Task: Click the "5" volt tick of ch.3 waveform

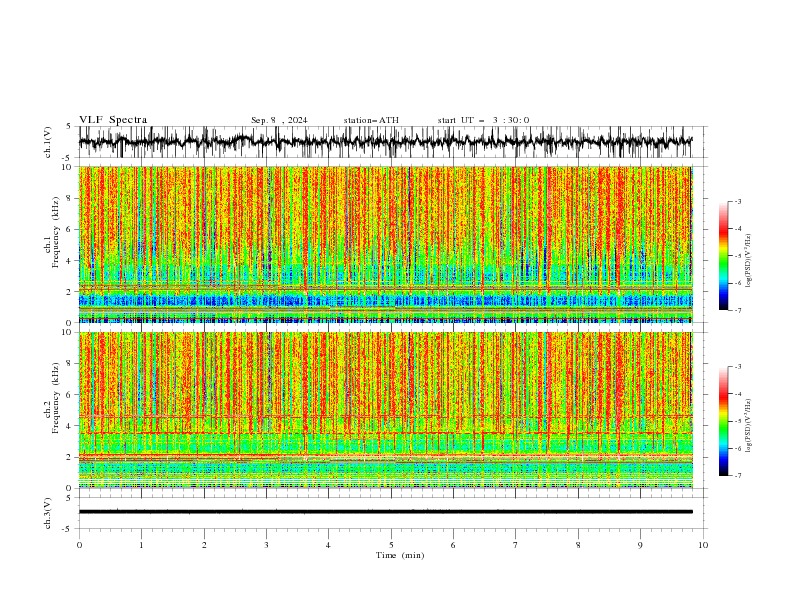Action: pos(70,498)
